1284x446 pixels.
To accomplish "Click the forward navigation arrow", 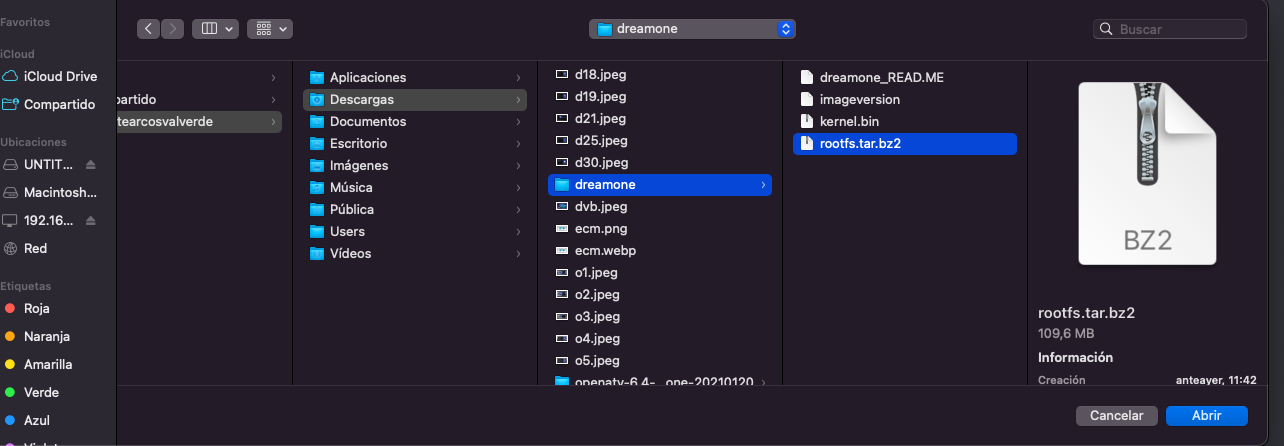I will click(x=172, y=29).
